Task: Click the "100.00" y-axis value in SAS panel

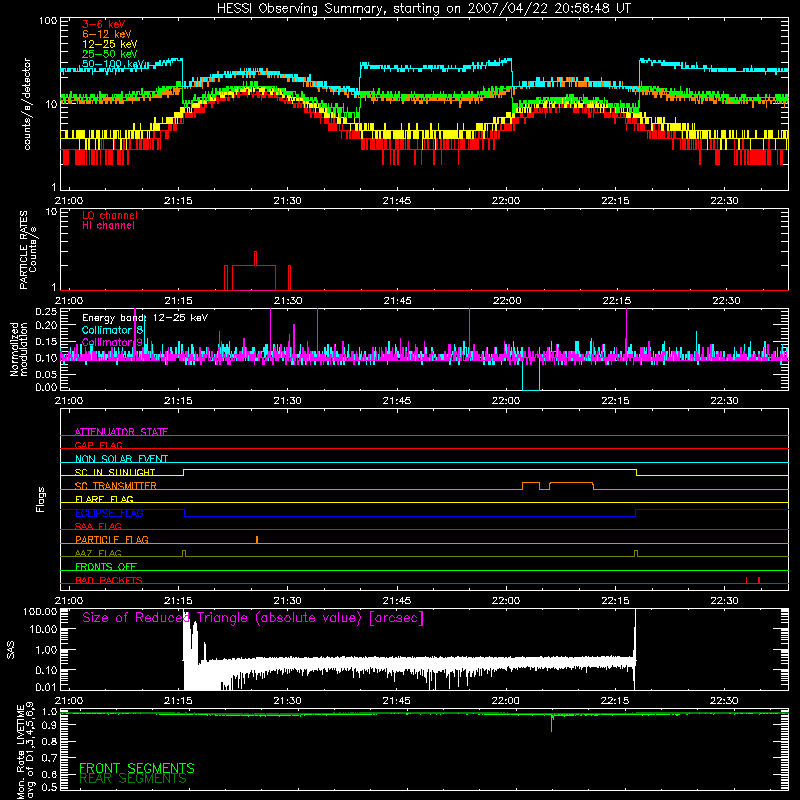Action: click(x=40, y=611)
